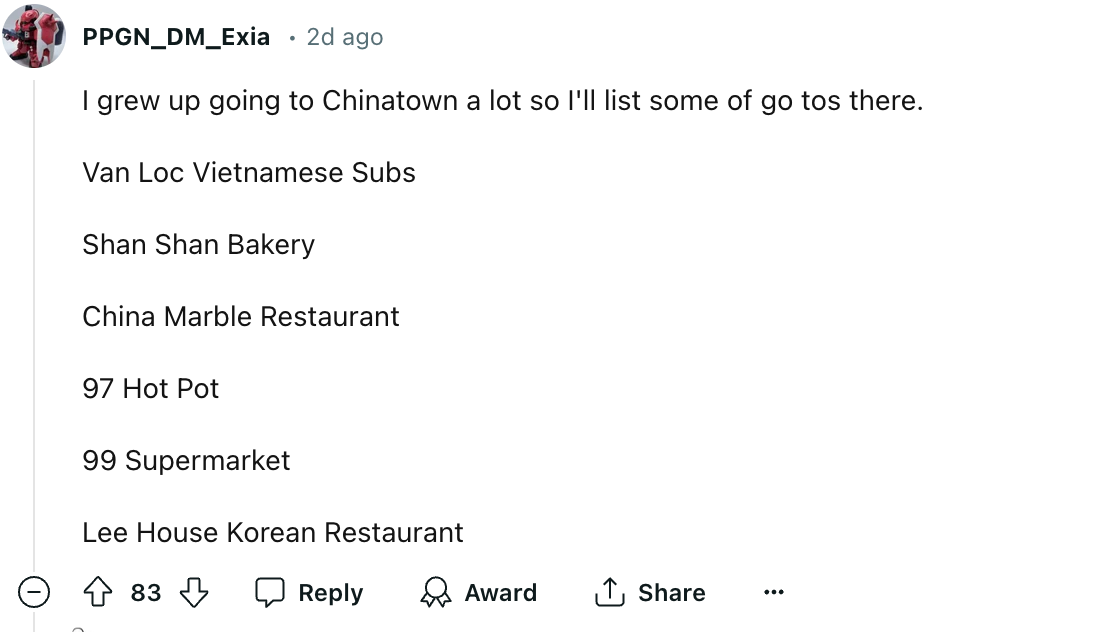Open the three-dot more options menu
The width and height of the screenshot is (1106, 632).
click(773, 593)
